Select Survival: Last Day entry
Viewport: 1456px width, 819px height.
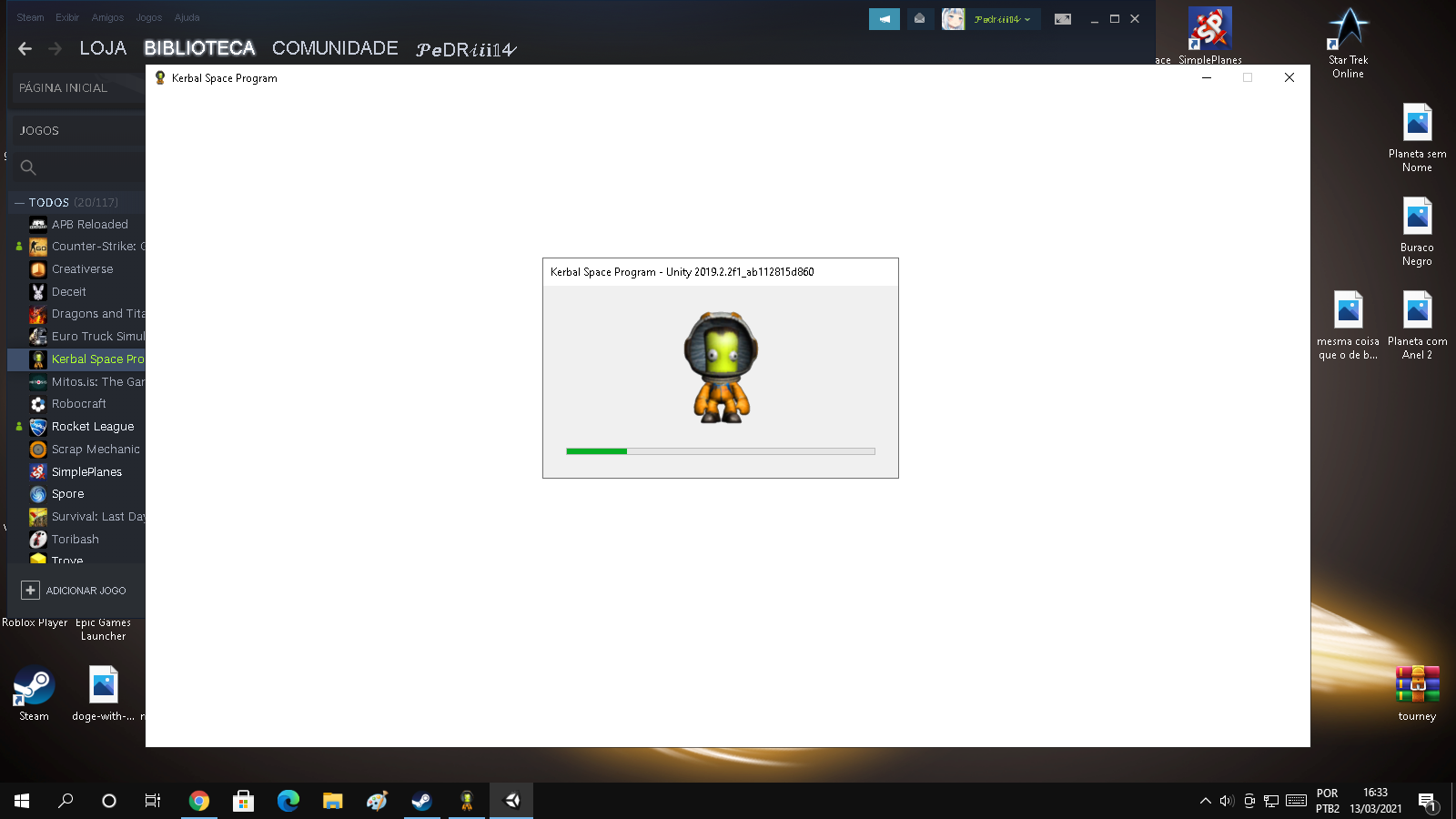coord(96,517)
